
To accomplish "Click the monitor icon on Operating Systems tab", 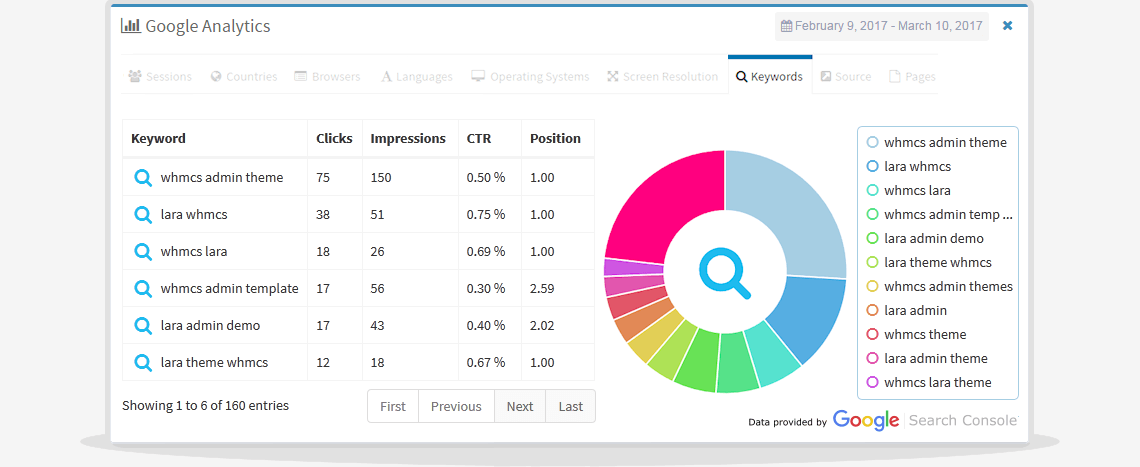I will (478, 76).
